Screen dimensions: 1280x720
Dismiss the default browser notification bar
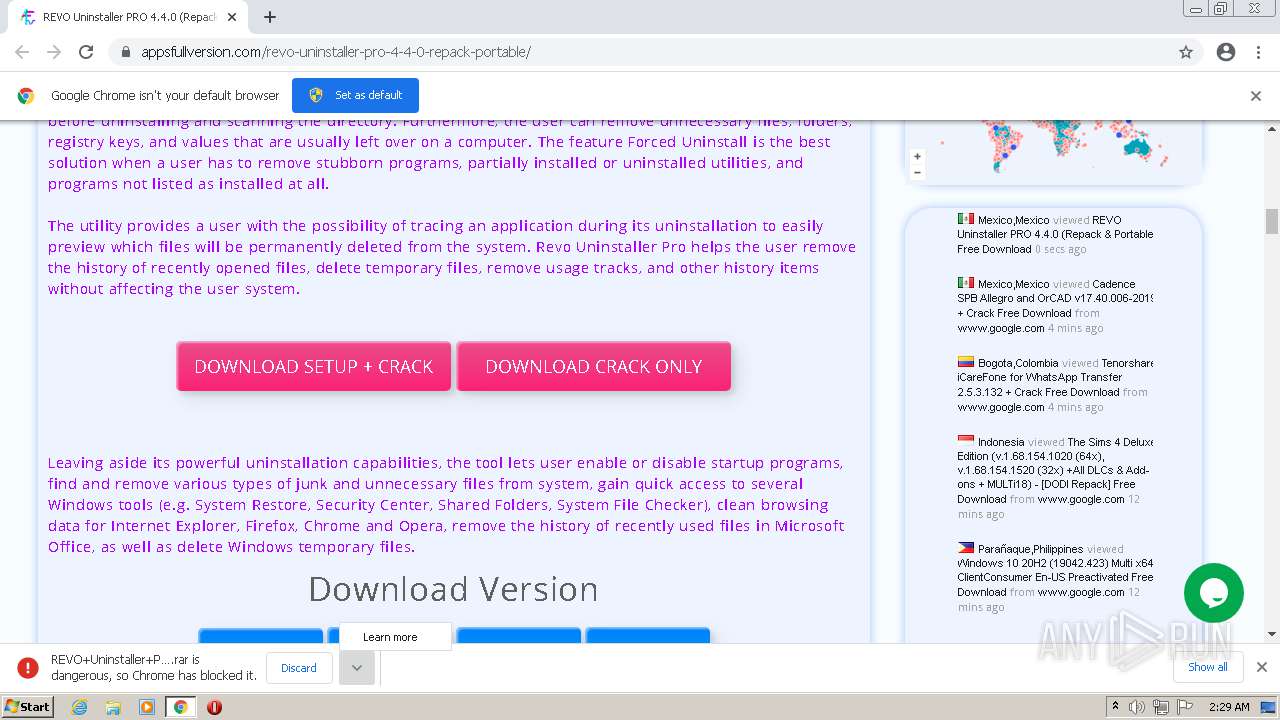pos(1256,96)
